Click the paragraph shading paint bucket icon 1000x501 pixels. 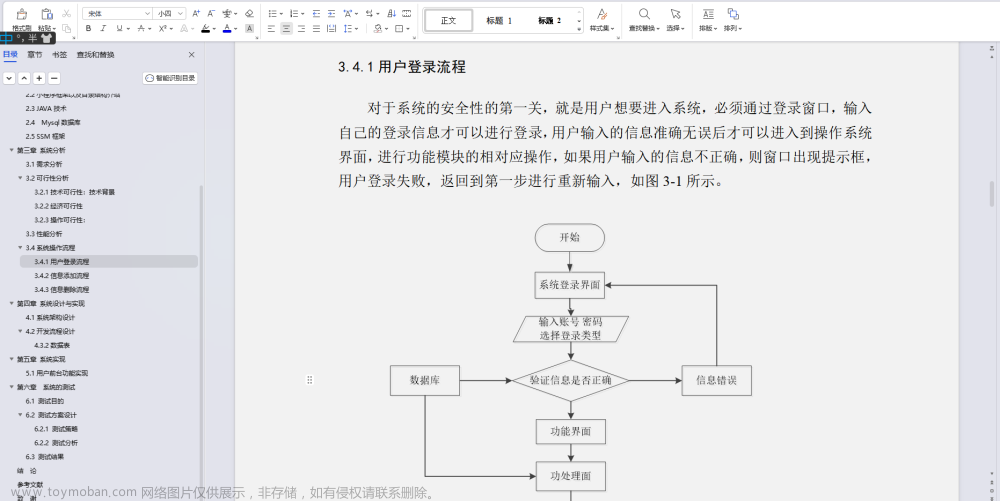[378, 28]
